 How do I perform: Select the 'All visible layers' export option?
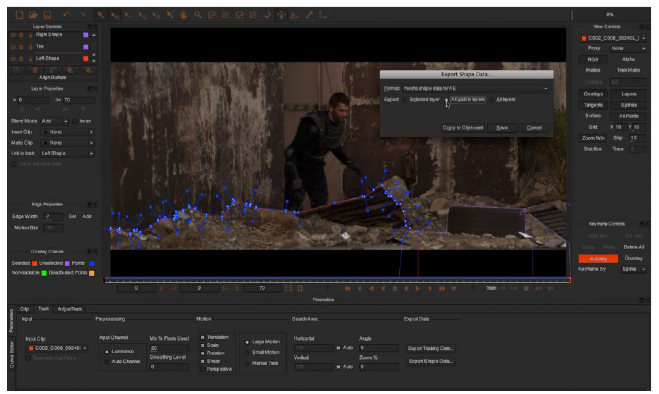446,100
